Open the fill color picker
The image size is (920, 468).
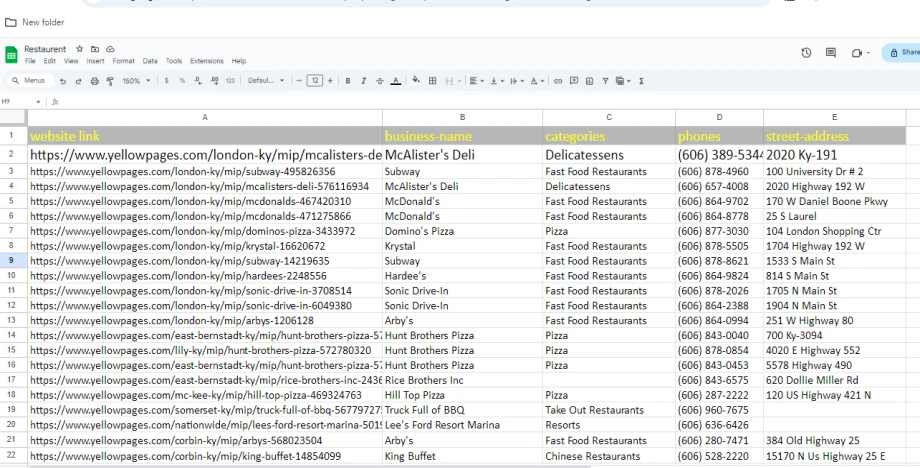(x=416, y=80)
